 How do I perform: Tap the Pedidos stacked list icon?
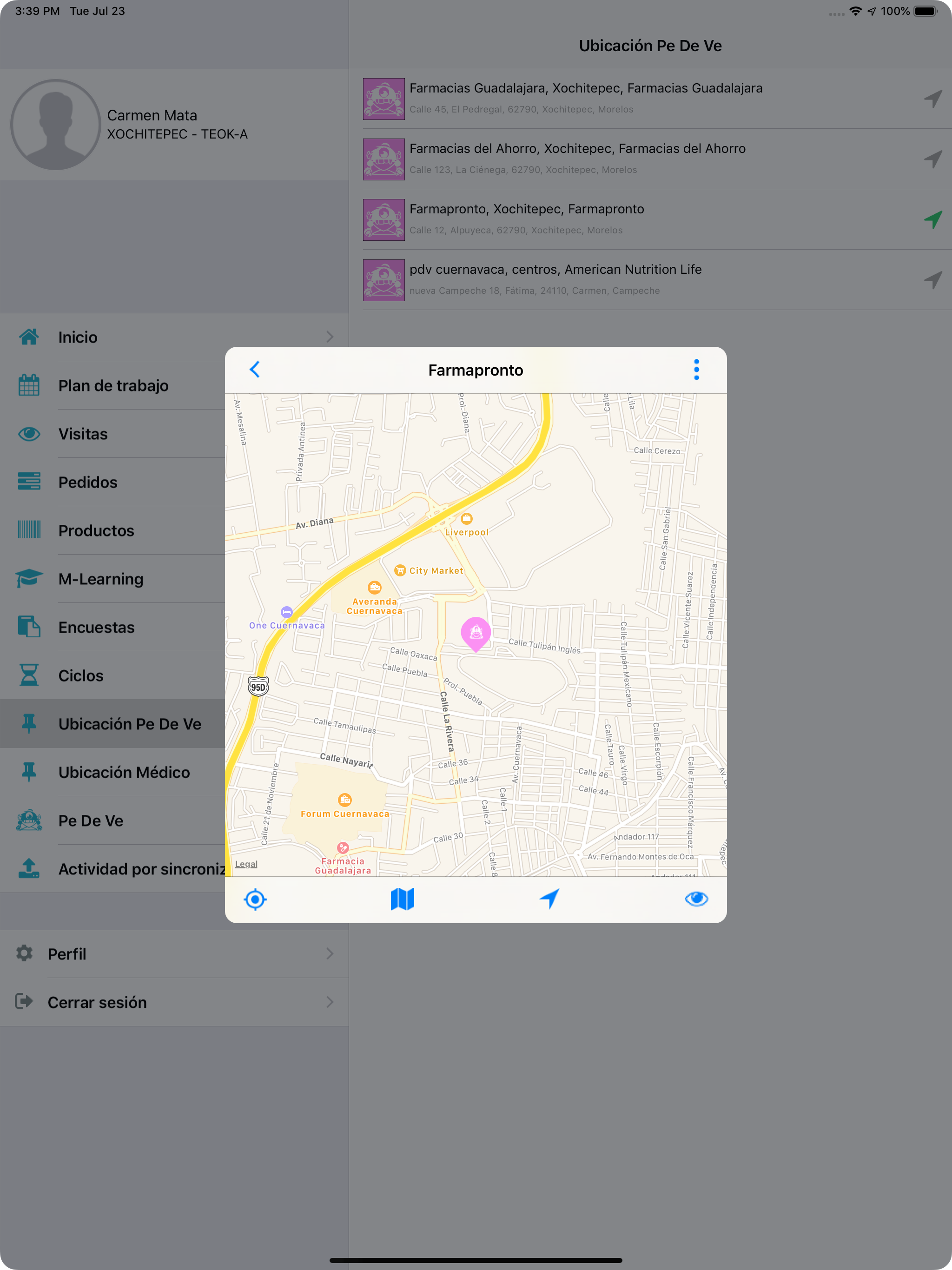(x=29, y=482)
